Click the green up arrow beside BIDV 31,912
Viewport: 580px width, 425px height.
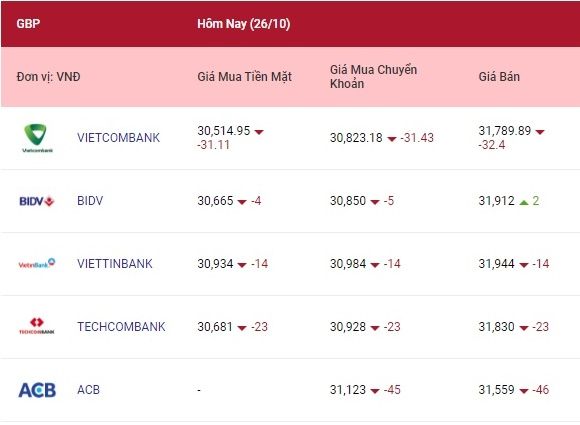click(523, 202)
